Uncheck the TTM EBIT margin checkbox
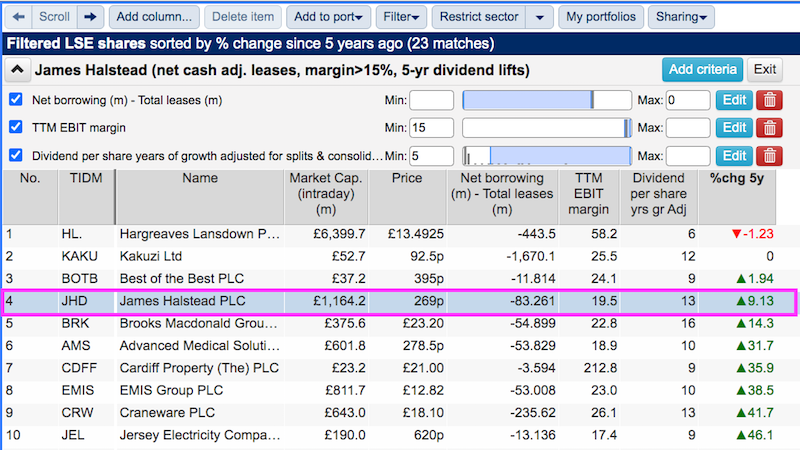The image size is (800, 450). pyautogui.click(x=16, y=127)
